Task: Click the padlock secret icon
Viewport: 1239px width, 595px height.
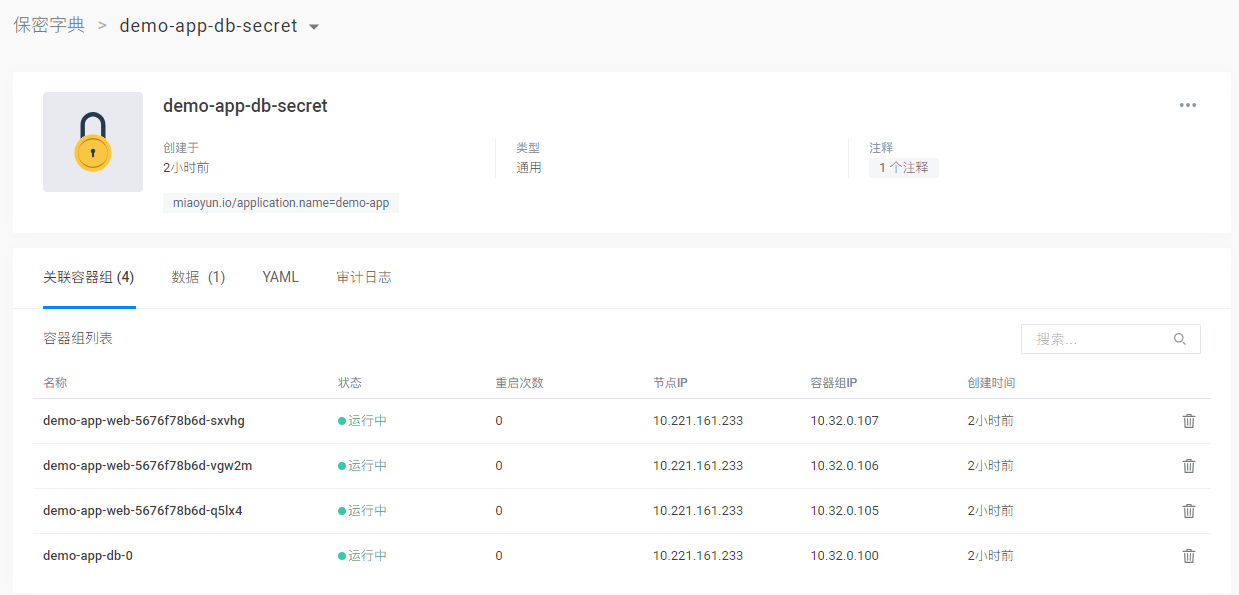Action: (x=92, y=142)
